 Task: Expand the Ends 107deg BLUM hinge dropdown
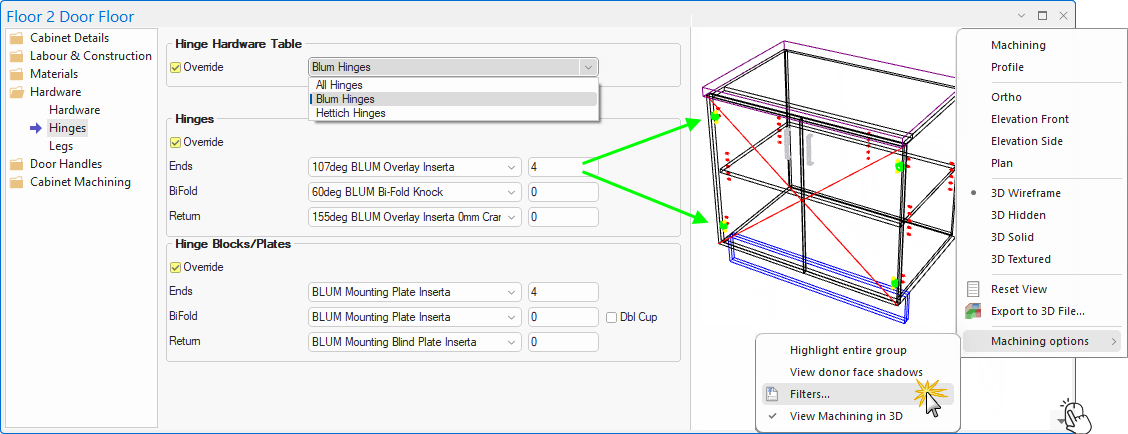(x=513, y=167)
